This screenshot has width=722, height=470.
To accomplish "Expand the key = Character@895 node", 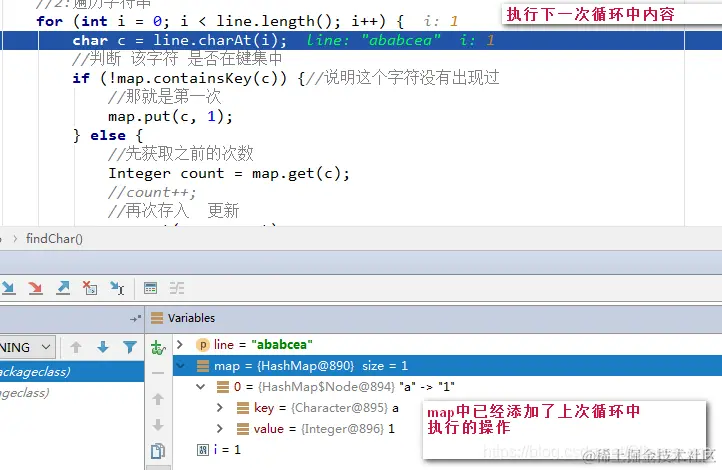I will point(220,407).
